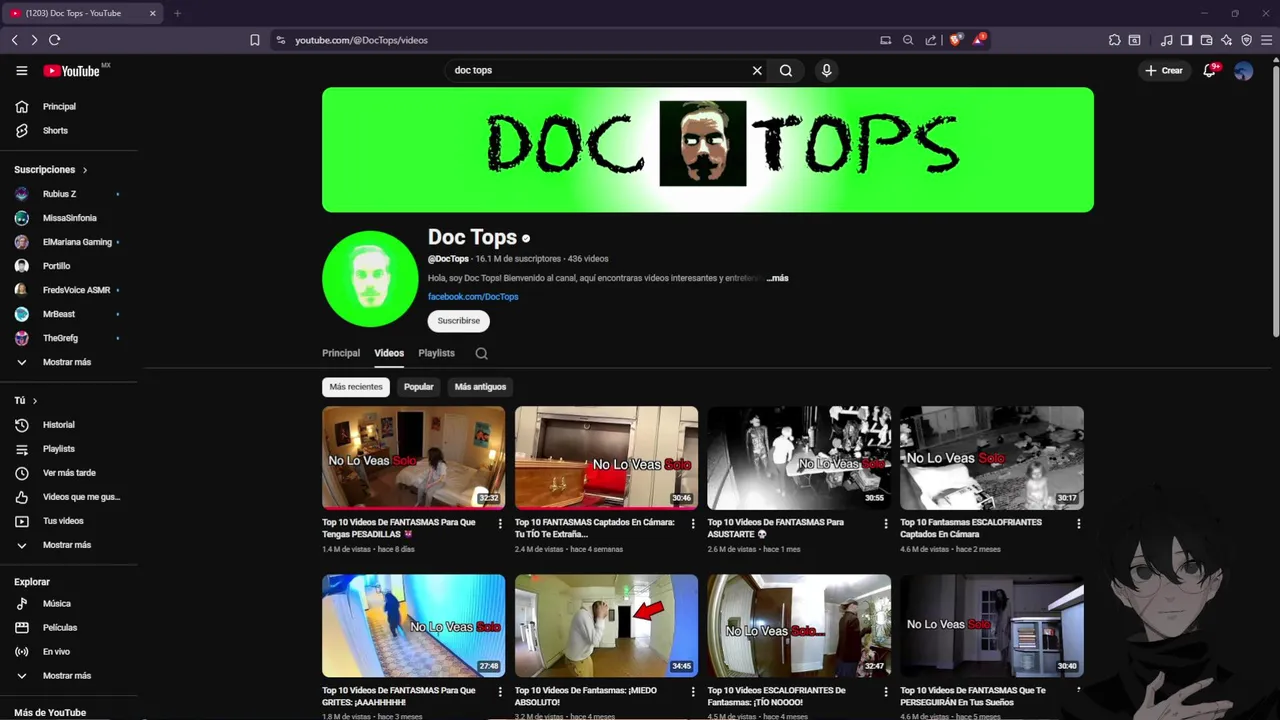Click the zoom magnifier in address bar
Viewport: 1280px width, 720px height.
click(908, 40)
